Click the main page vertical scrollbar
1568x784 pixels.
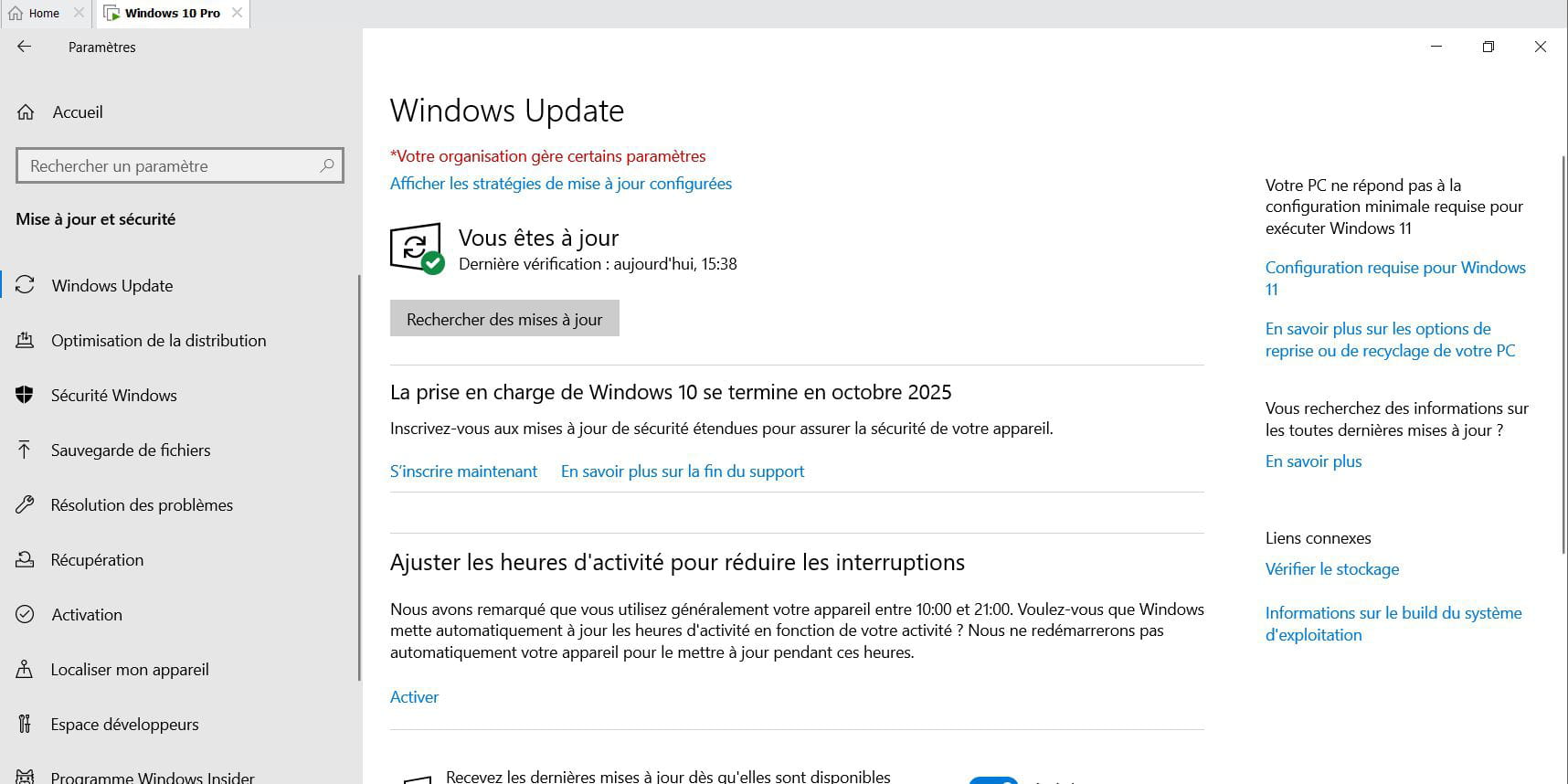1563,355
